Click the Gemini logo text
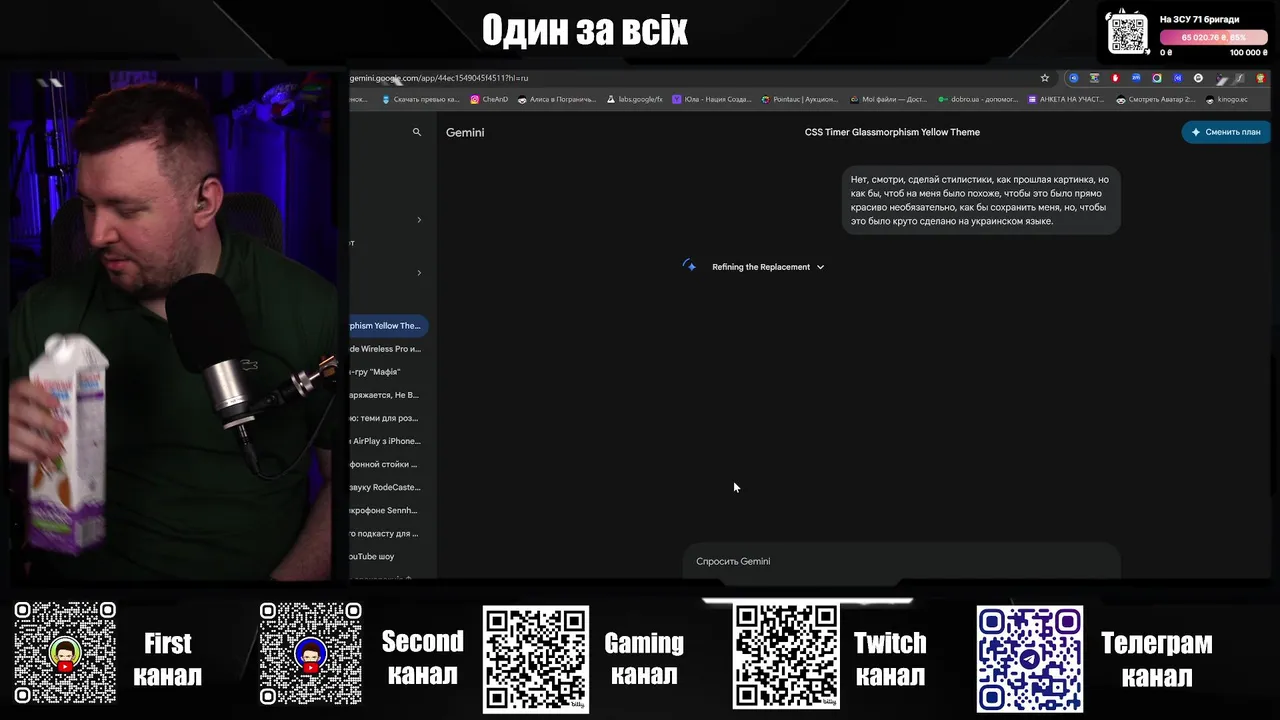Viewport: 1280px width, 720px height. (465, 132)
